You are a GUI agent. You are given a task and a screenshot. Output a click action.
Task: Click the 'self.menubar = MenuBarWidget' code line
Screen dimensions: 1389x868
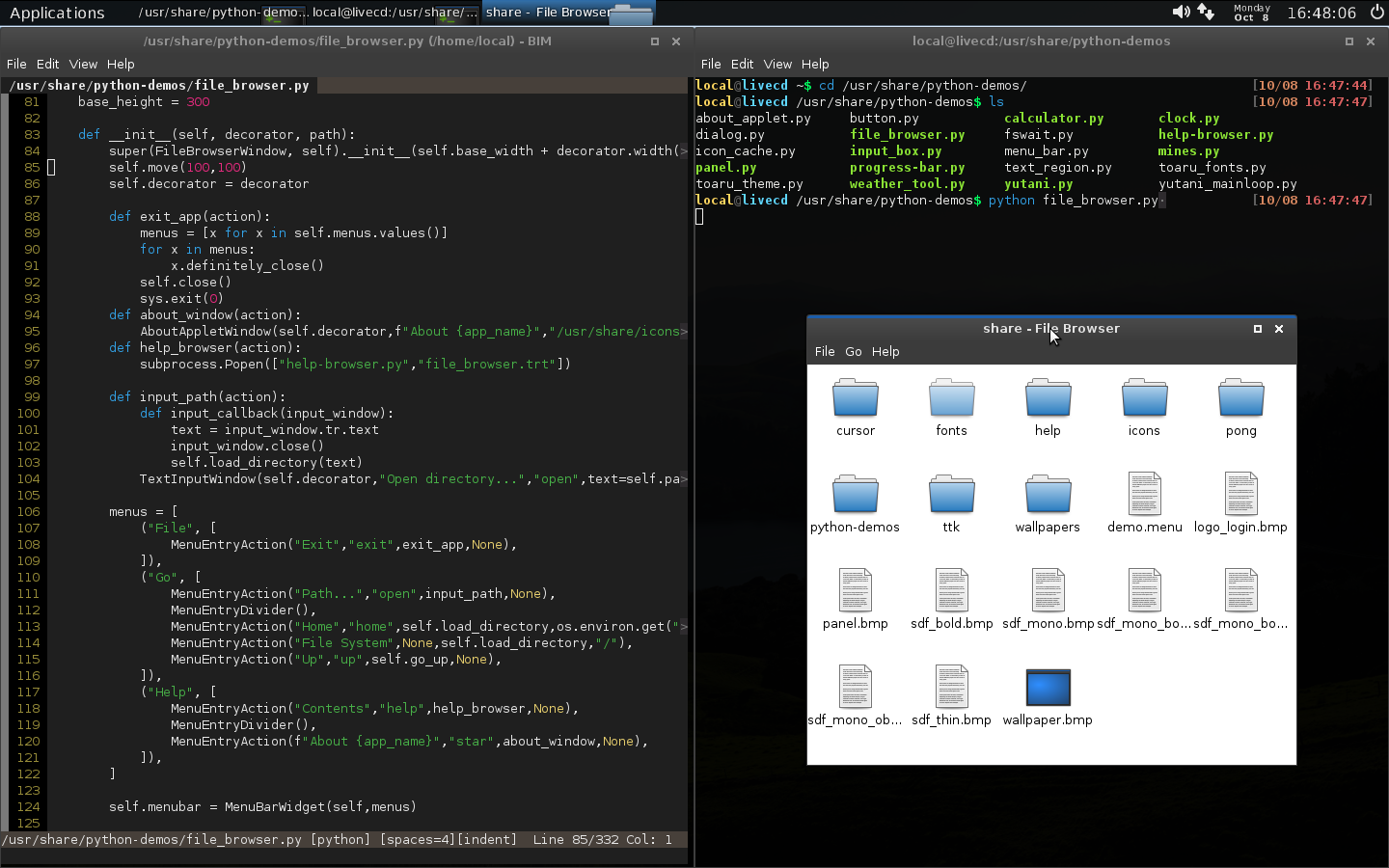tap(262, 806)
